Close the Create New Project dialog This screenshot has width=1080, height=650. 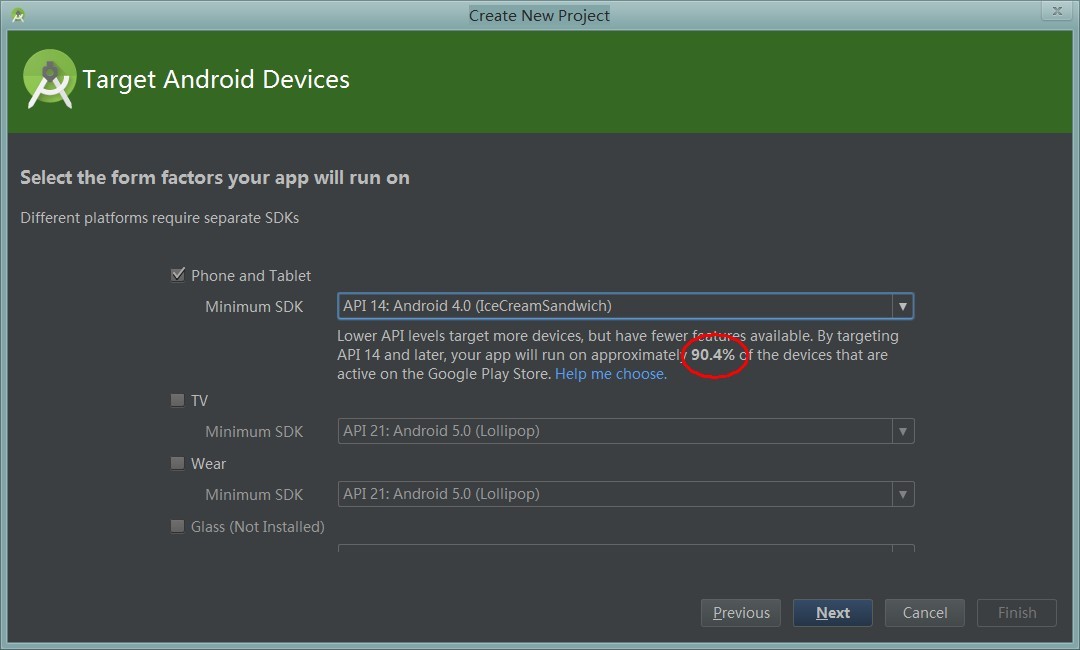point(1056,11)
